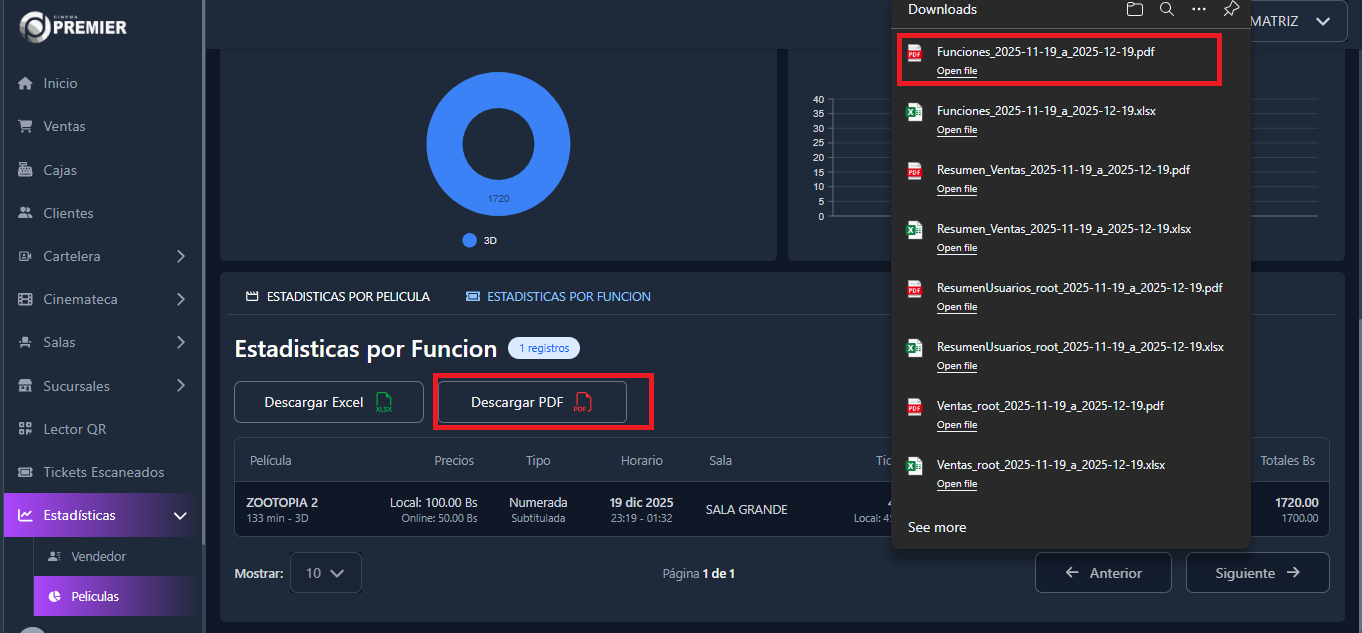The image size is (1362, 633).
Task: Click the Lector QR sidebar icon
Action: 26,429
